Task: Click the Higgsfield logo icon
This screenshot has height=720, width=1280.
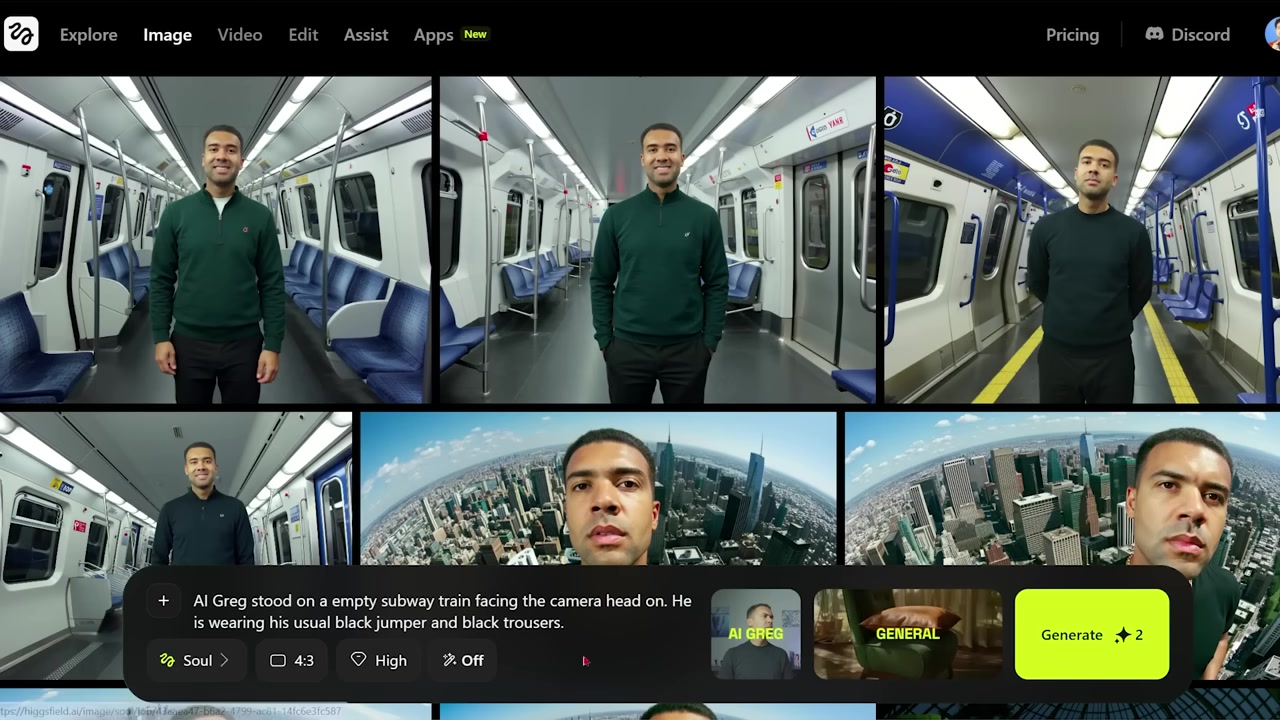Action: point(21,34)
